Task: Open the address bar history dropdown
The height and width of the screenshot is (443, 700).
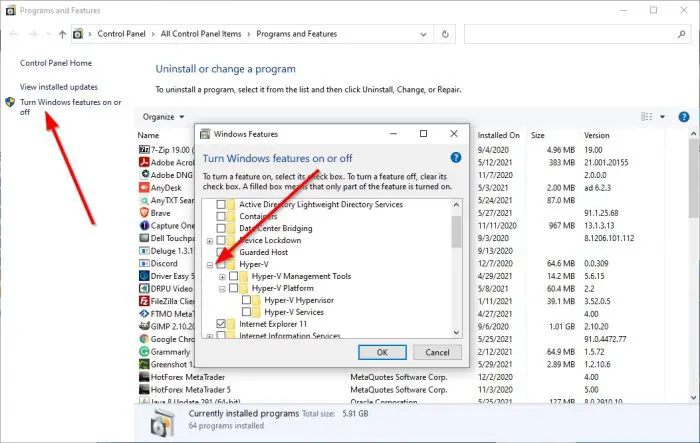Action: [423, 34]
